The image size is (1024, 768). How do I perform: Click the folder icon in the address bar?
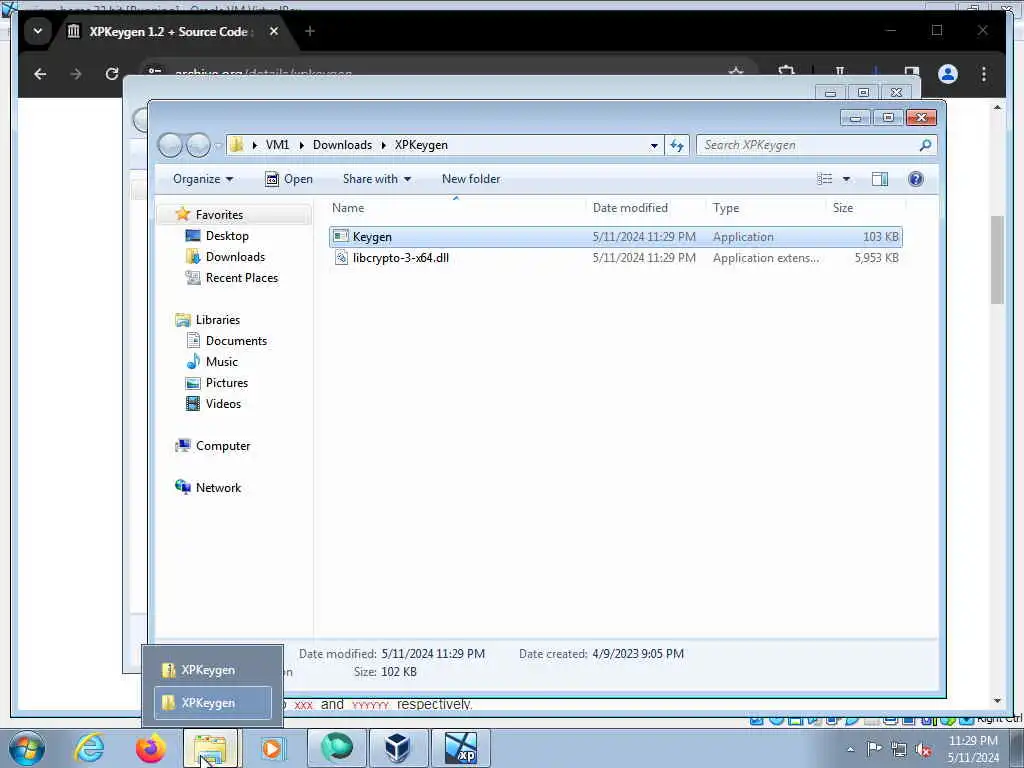[x=237, y=145]
